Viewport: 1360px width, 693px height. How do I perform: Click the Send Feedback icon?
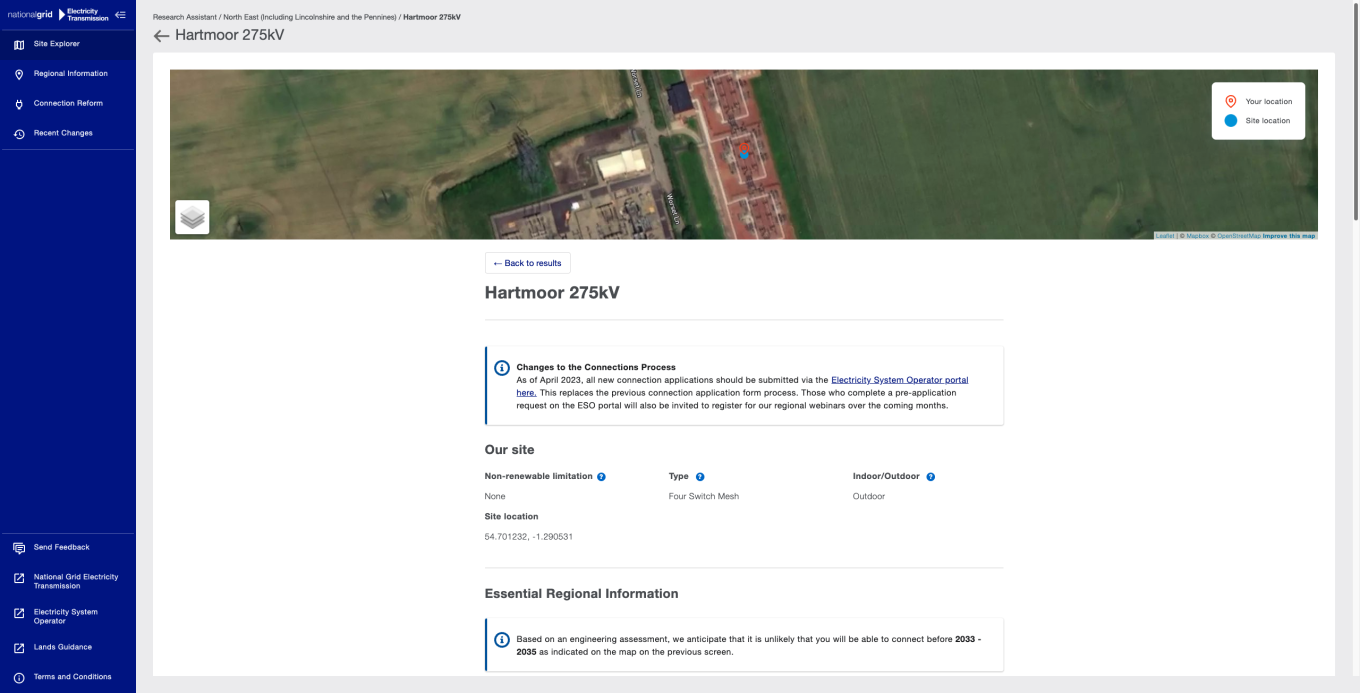coord(19,548)
